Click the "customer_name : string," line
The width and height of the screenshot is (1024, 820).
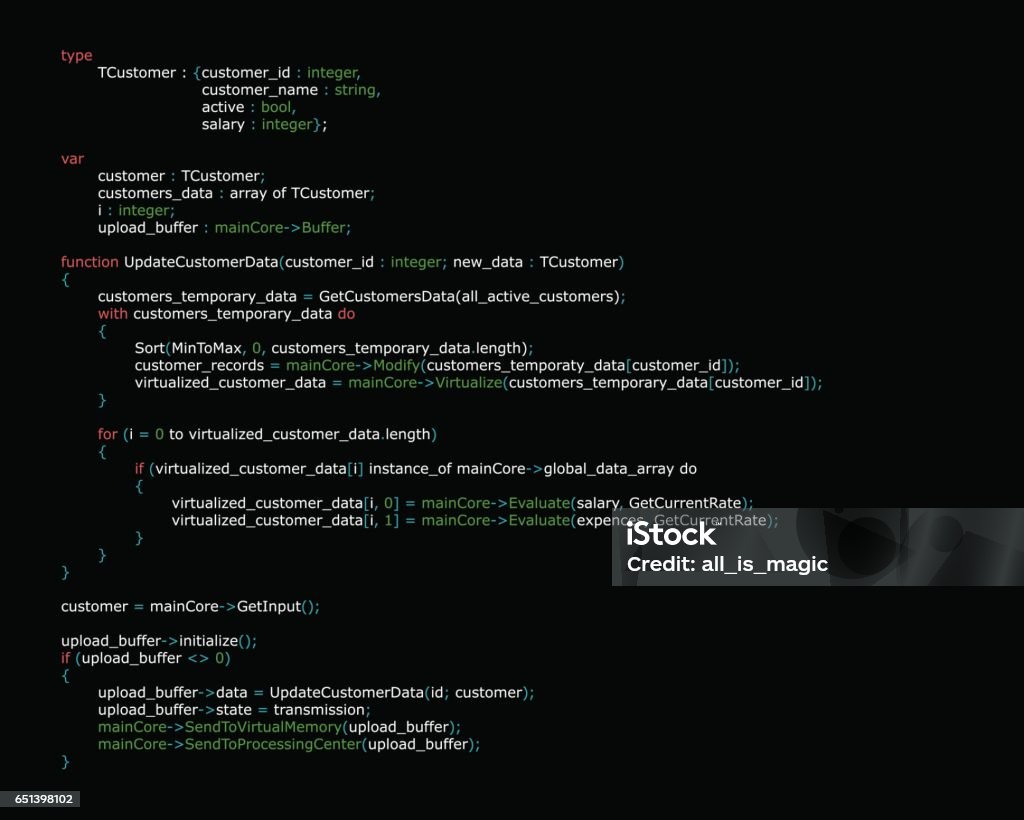pyautogui.click(x=291, y=90)
